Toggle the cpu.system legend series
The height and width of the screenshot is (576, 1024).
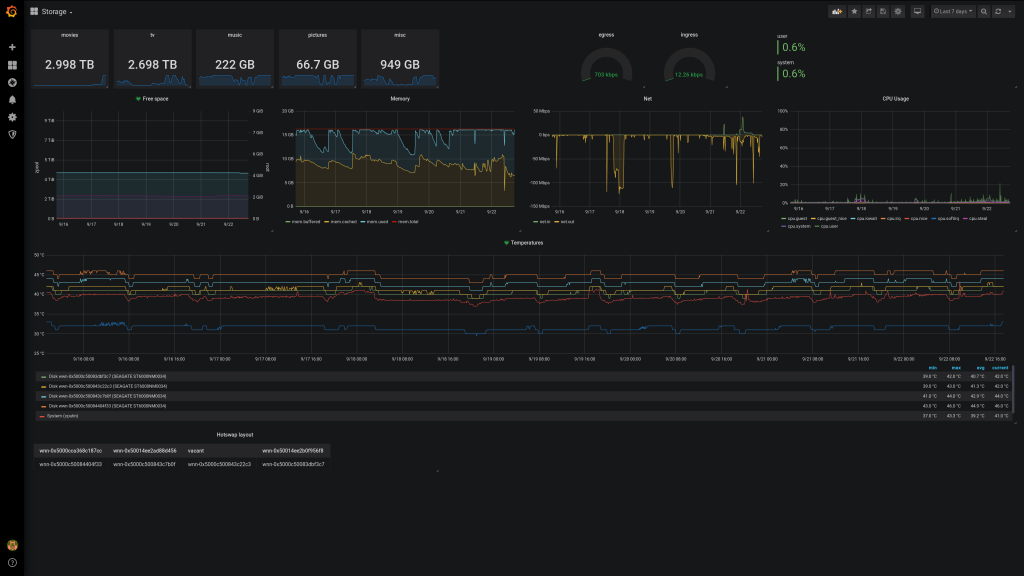(x=796, y=227)
